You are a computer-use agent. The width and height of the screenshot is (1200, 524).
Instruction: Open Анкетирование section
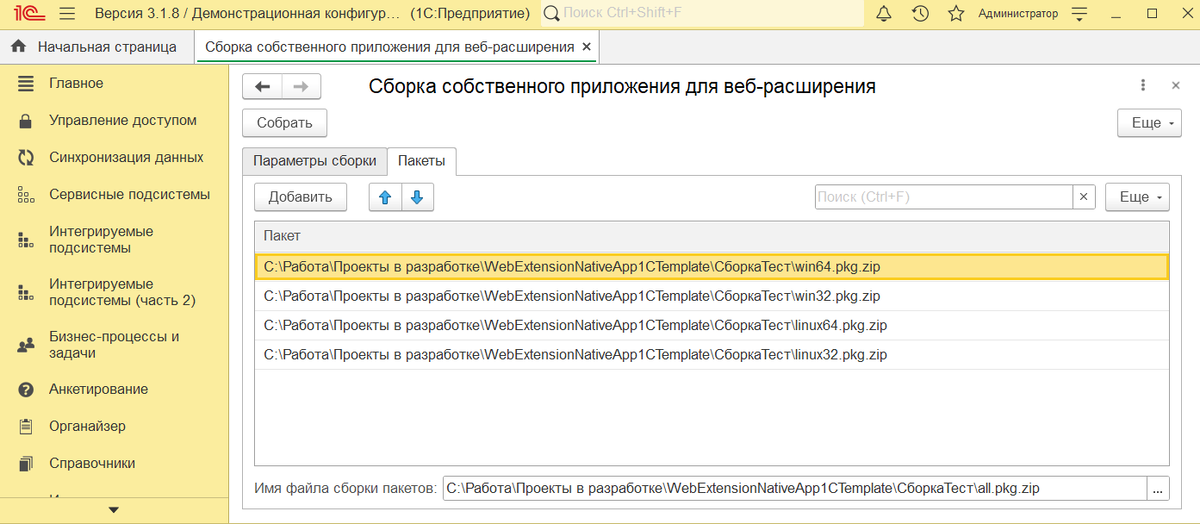98,389
